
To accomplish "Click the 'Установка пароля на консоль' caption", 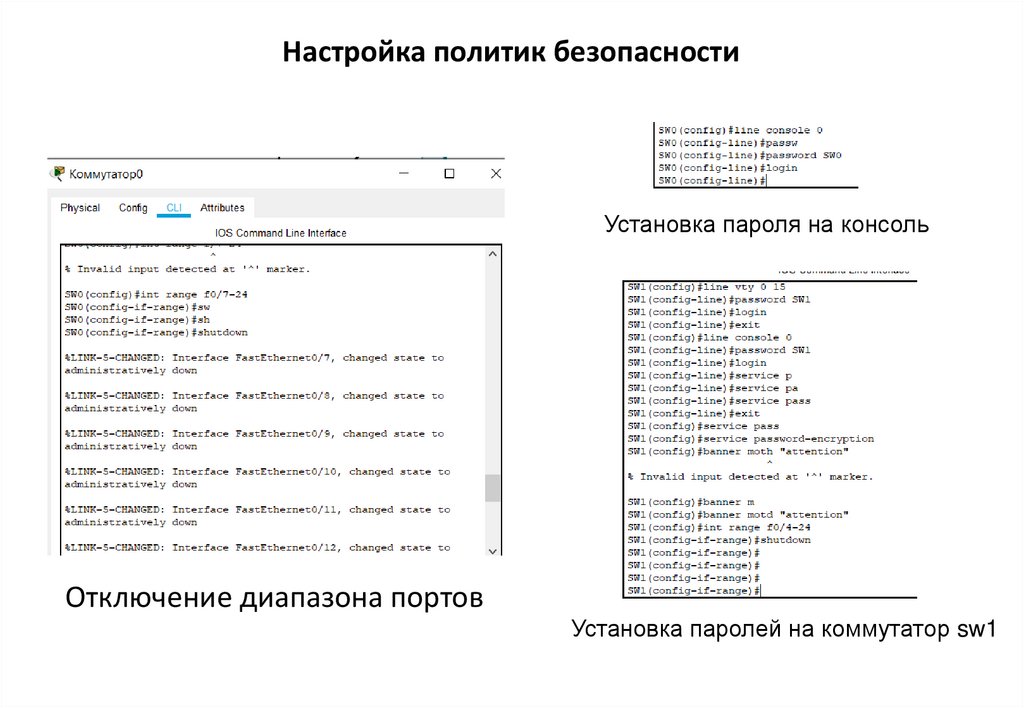I will click(766, 224).
